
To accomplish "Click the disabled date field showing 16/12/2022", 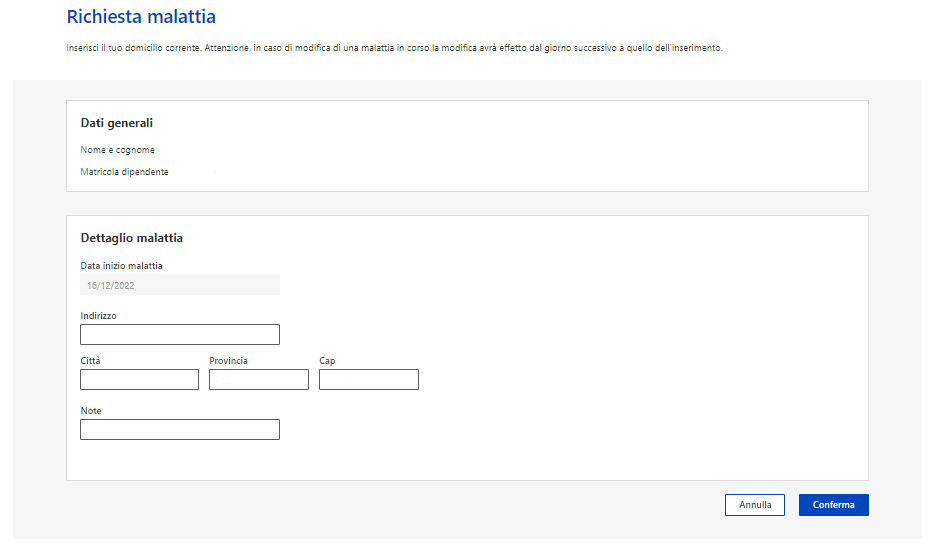I will [x=180, y=285].
